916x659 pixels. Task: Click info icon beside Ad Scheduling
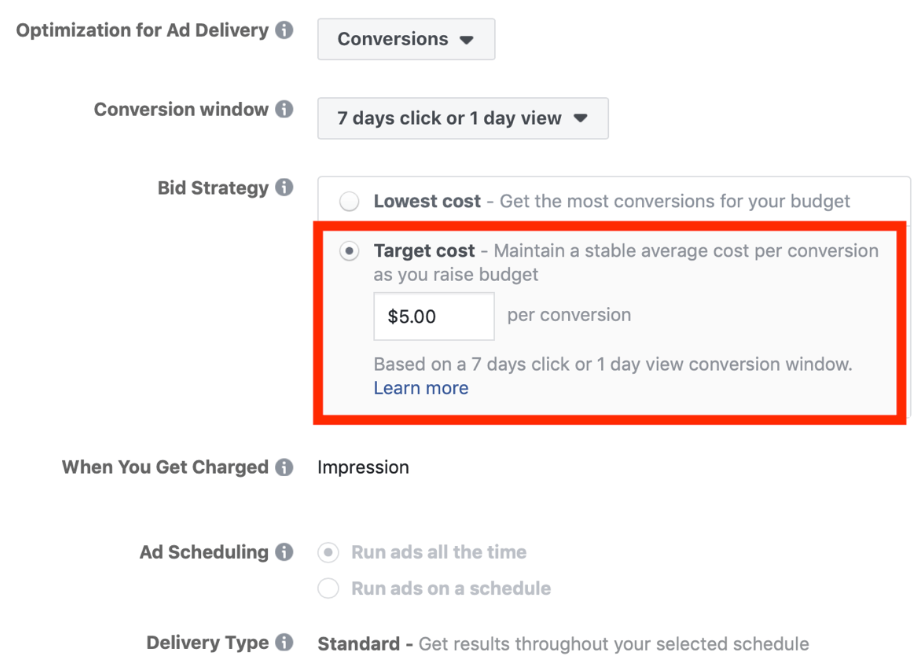tap(285, 552)
